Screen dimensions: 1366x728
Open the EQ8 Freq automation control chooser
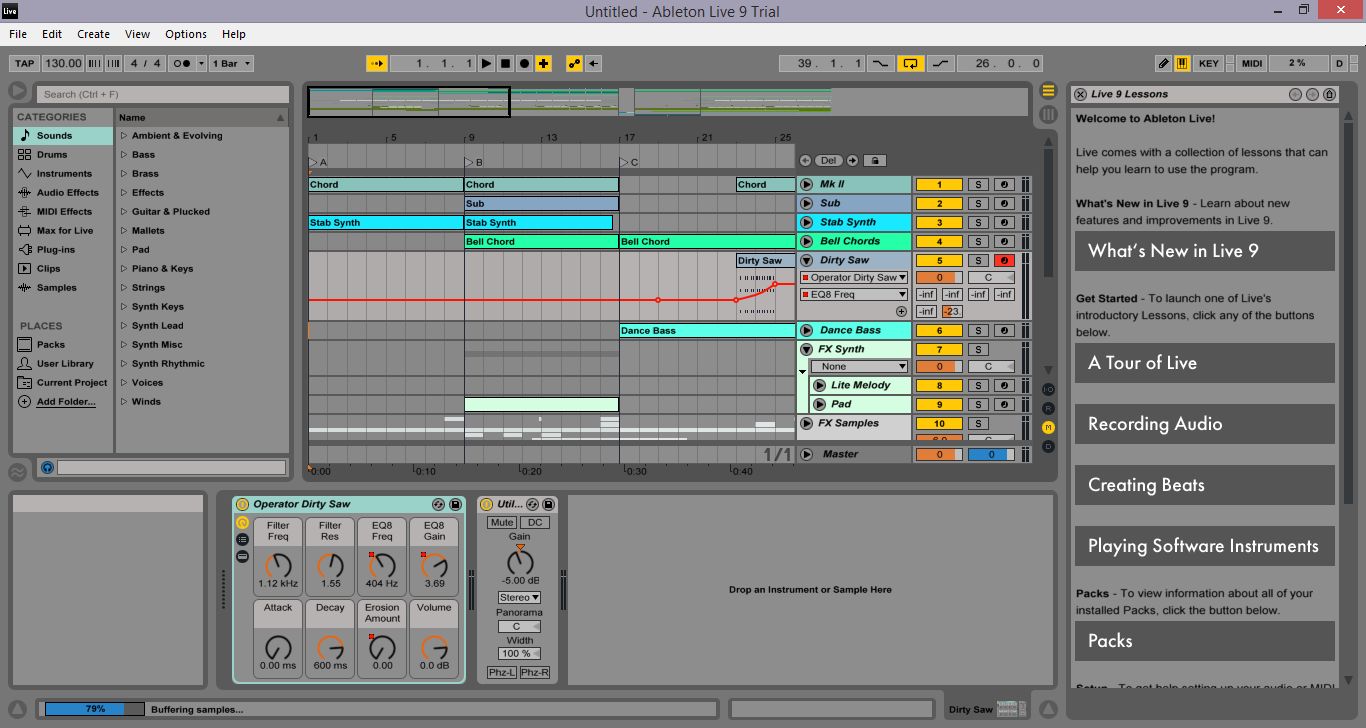(x=854, y=295)
